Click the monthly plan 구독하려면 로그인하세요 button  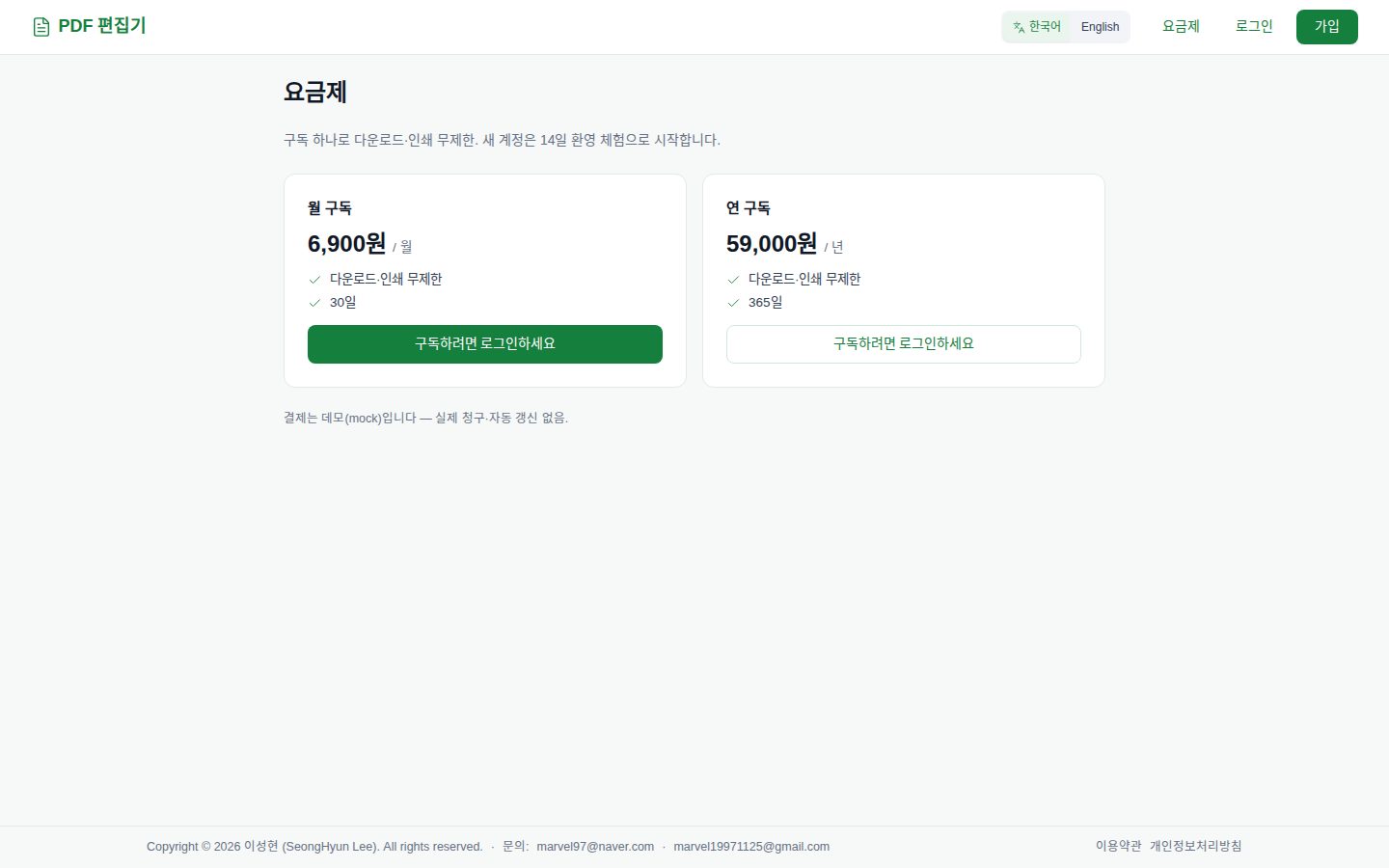[x=485, y=344]
